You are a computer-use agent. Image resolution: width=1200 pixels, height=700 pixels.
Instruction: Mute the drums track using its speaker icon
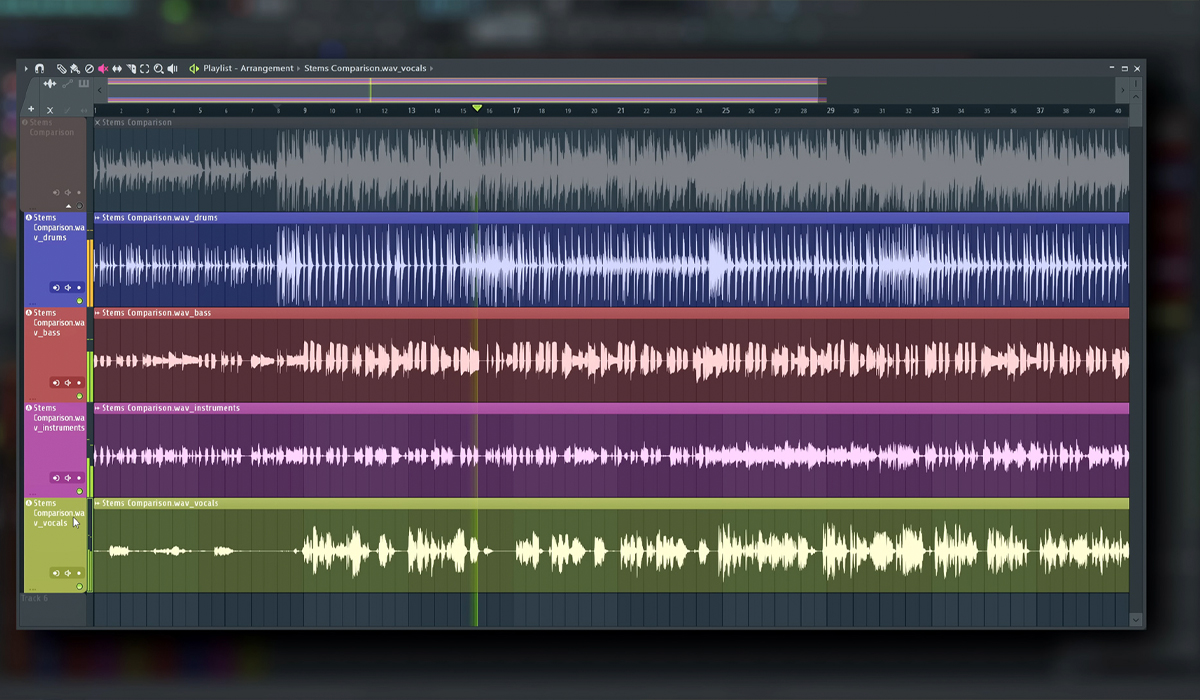click(56, 288)
